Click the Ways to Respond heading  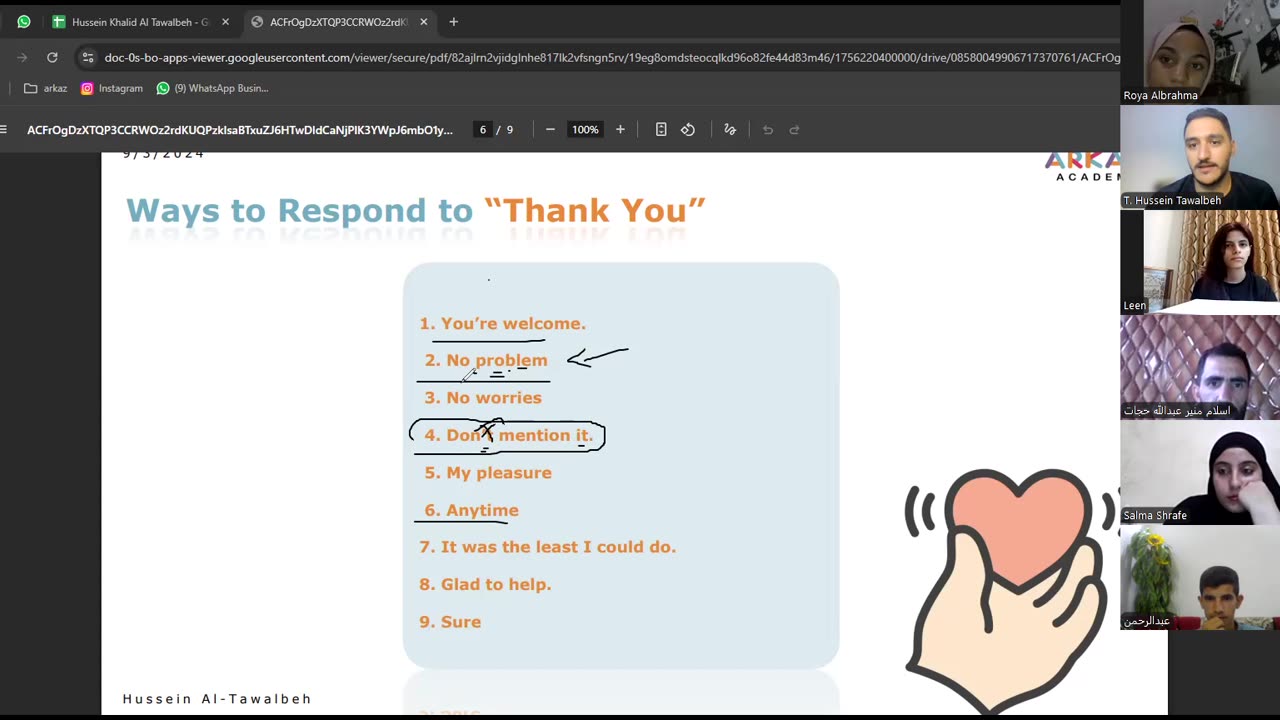coord(416,211)
